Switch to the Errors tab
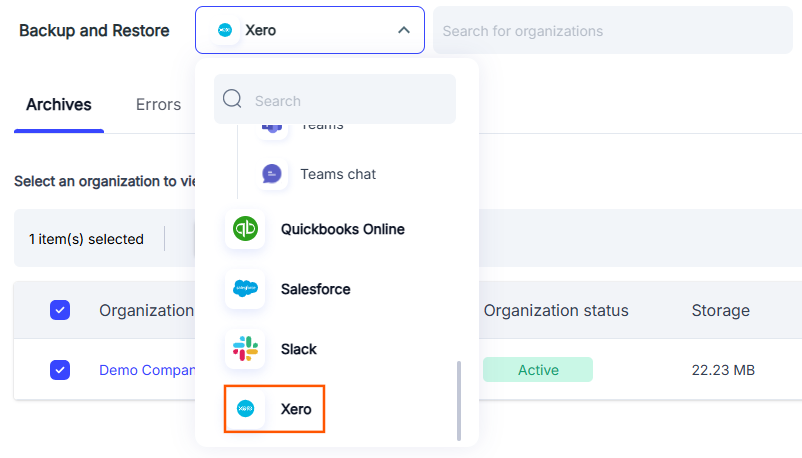802x458 pixels. [158, 104]
